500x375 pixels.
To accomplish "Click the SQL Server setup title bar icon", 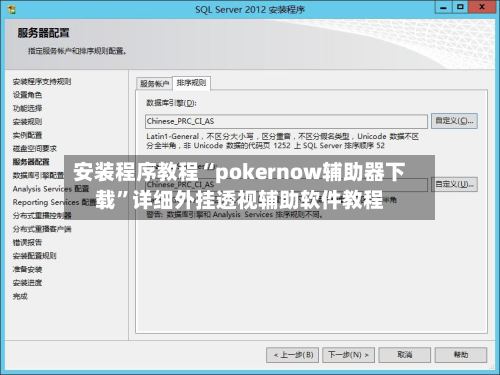I will pos(12,9).
